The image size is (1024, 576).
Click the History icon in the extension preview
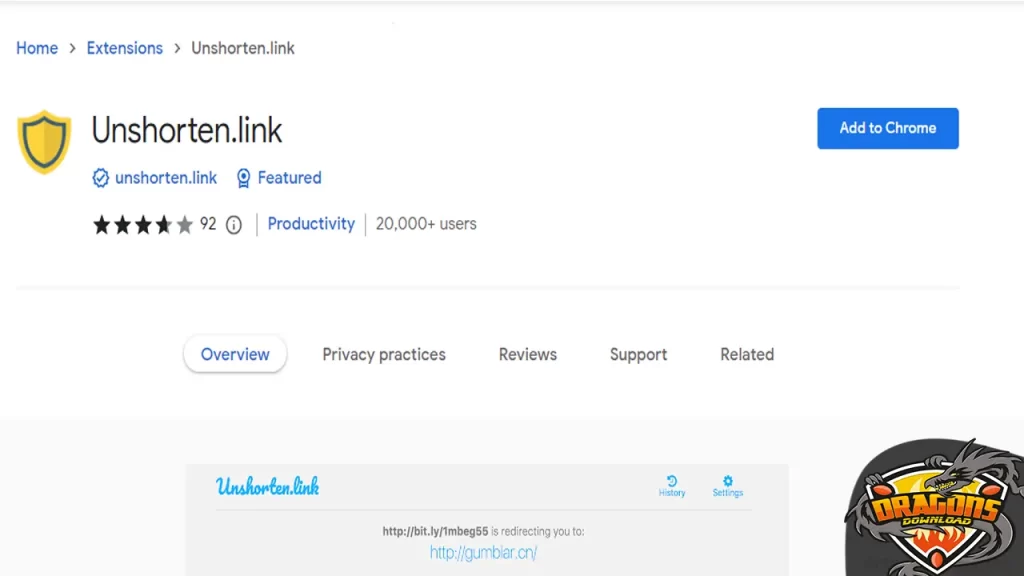tap(671, 481)
